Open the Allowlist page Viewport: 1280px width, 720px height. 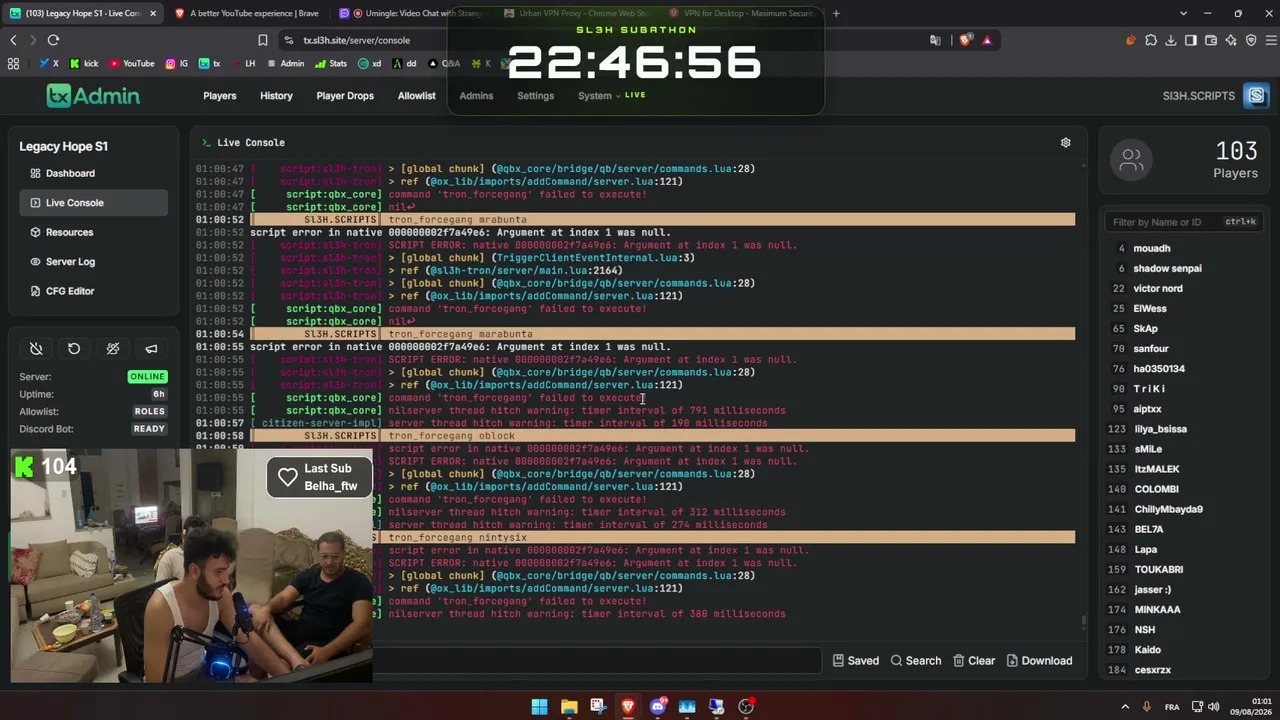pyautogui.click(x=417, y=96)
